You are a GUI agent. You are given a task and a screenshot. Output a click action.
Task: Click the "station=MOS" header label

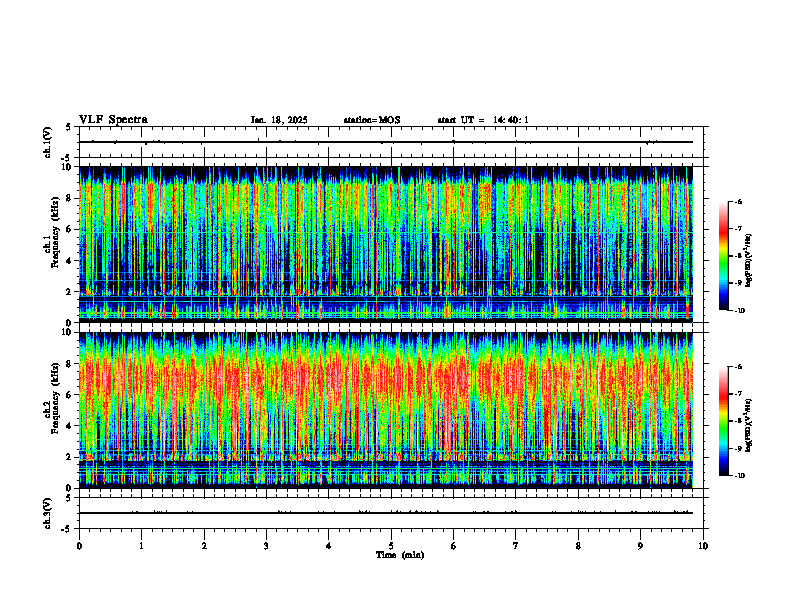point(372,120)
